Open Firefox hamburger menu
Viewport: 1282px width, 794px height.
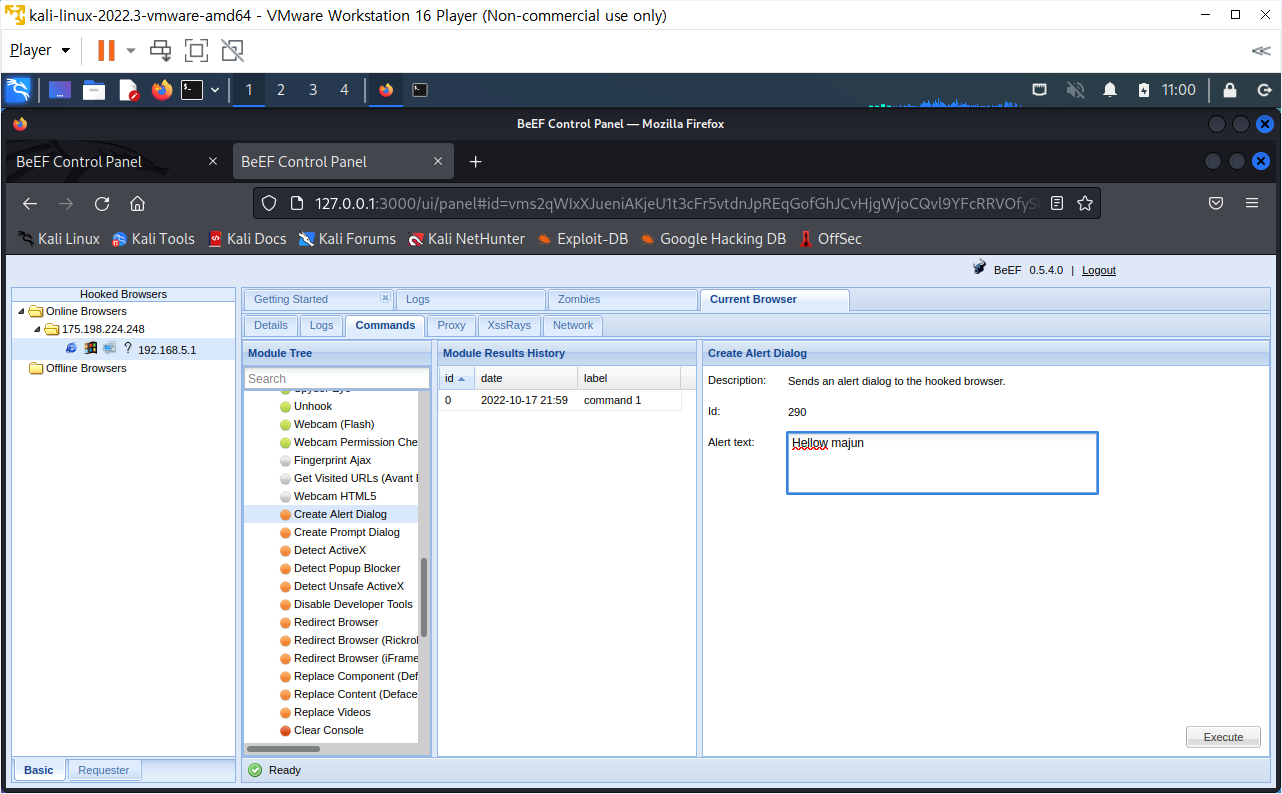[x=1252, y=203]
